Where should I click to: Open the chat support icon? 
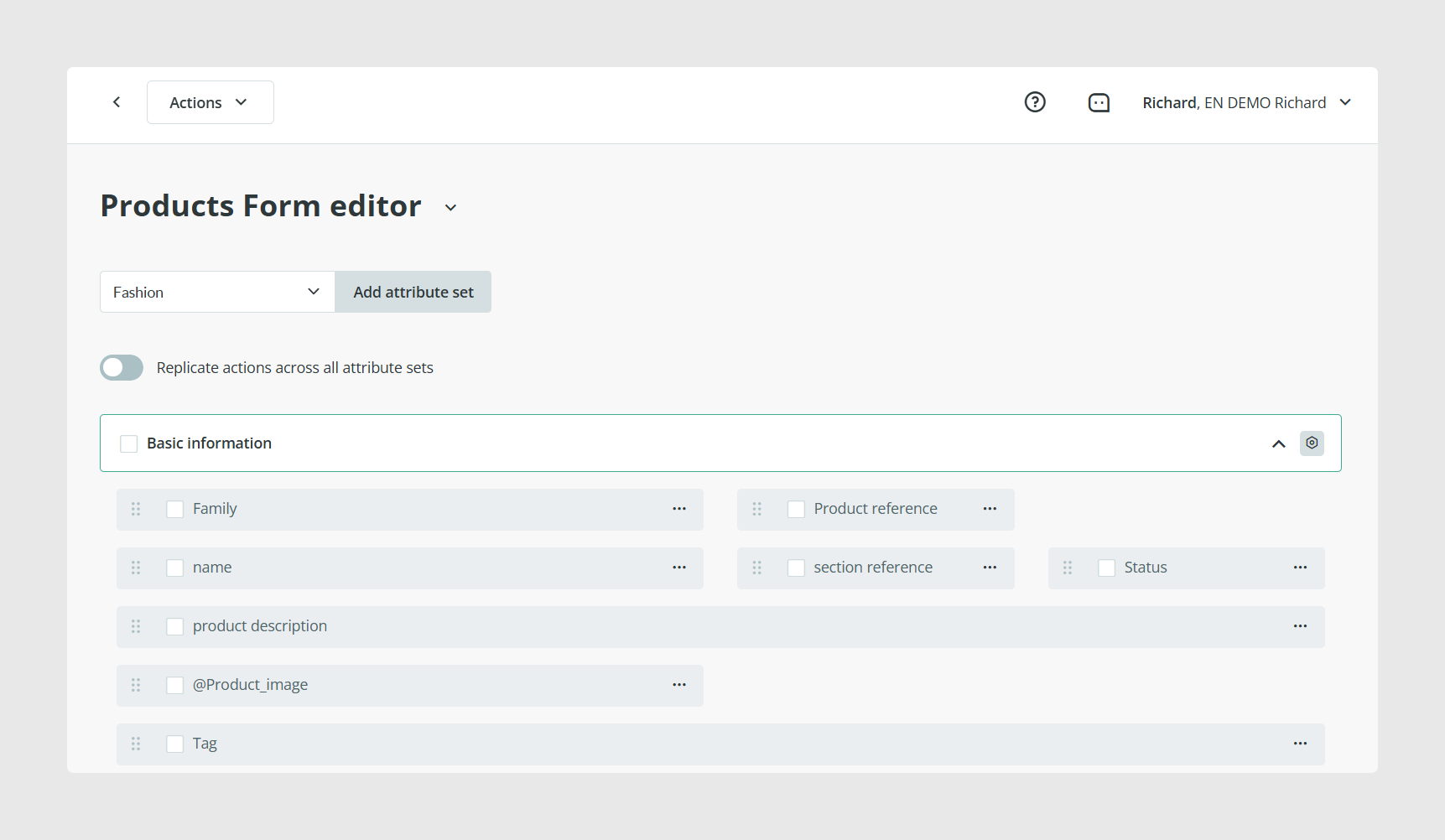point(1099,102)
